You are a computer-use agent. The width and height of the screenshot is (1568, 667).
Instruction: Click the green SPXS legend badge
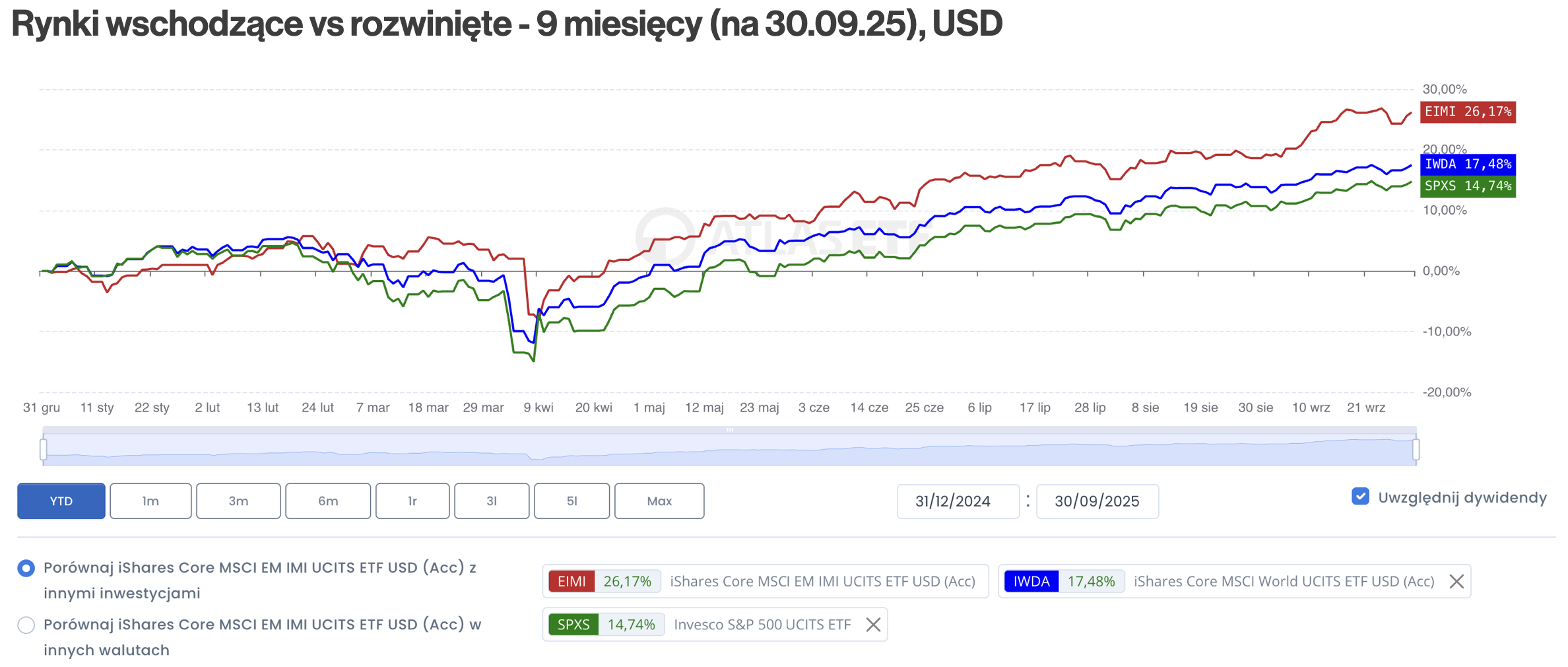573,625
